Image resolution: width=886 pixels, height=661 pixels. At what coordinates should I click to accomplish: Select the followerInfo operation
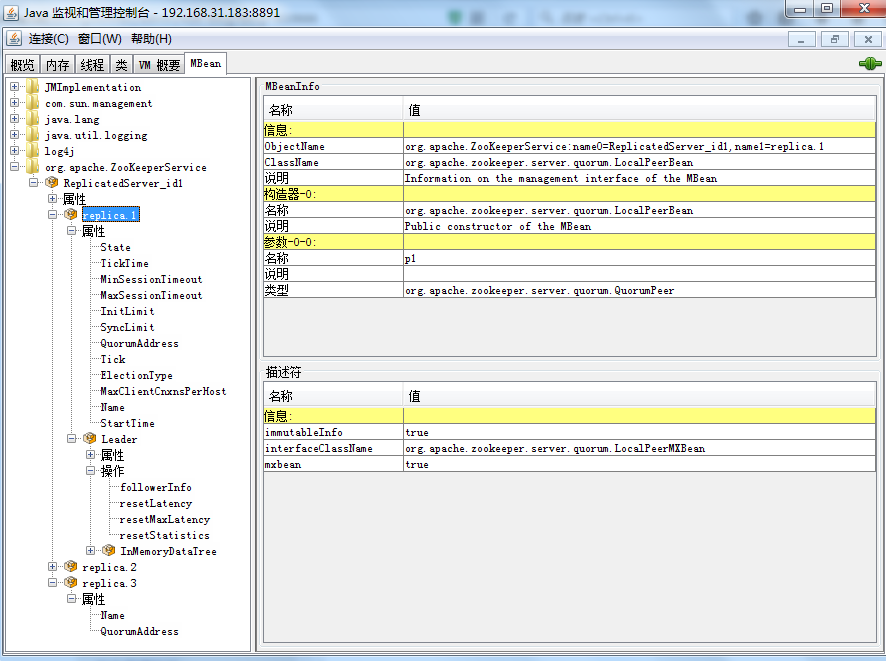point(155,487)
